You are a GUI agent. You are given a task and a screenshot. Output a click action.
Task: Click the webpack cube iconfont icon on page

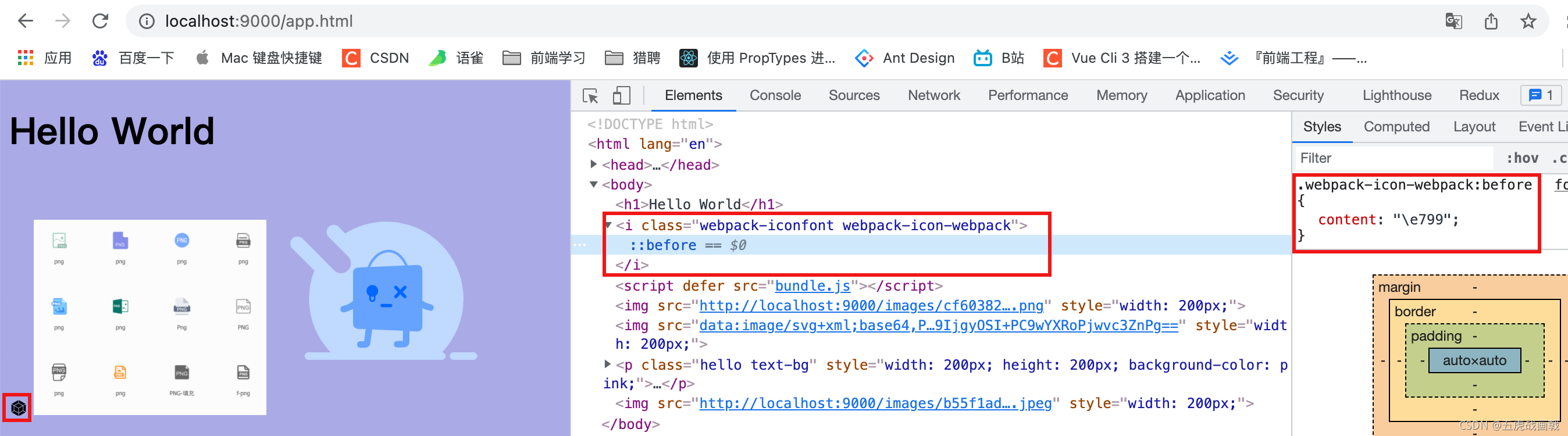[x=18, y=408]
